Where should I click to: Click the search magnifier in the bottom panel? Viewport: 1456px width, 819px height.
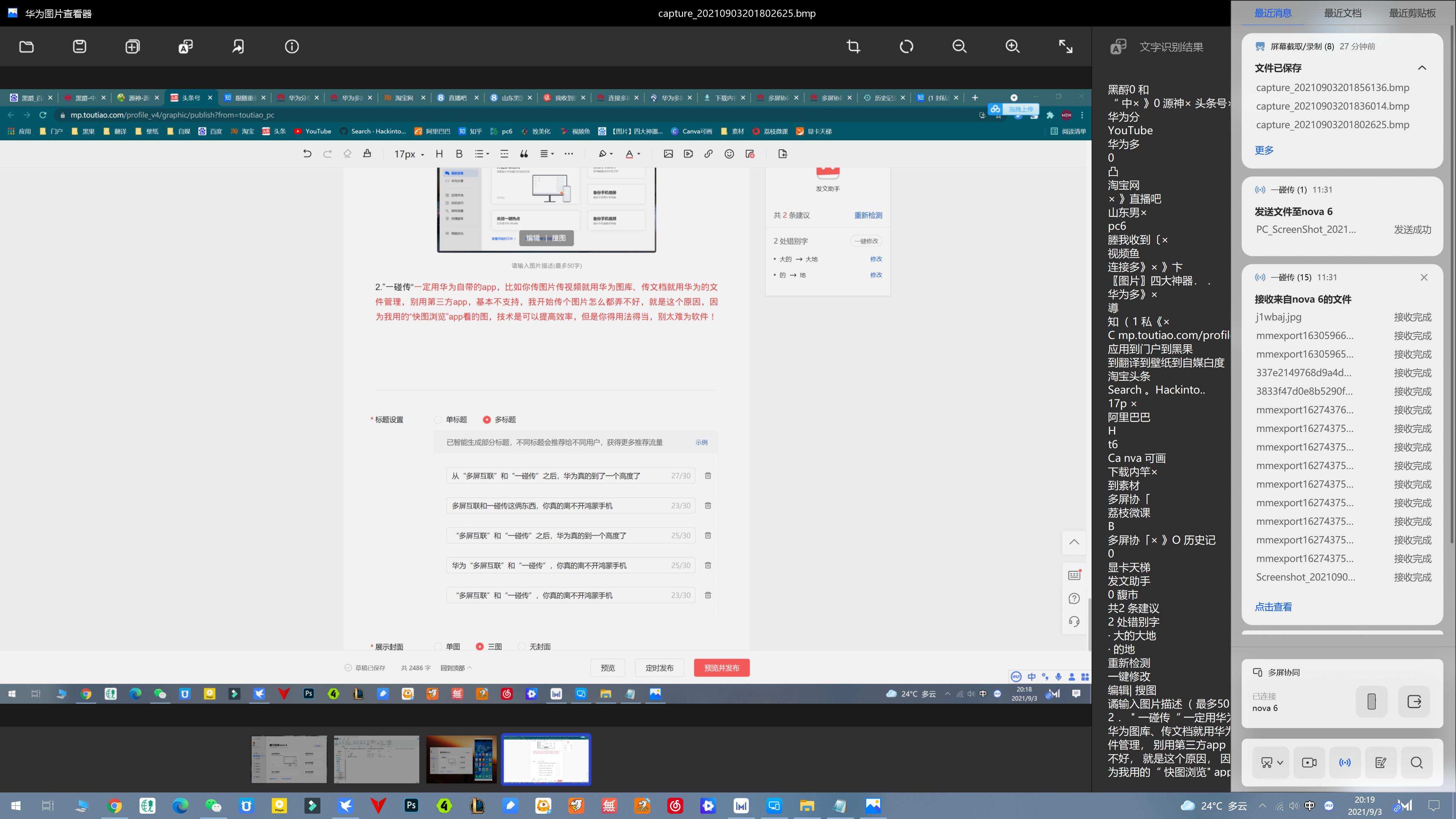point(1417,763)
